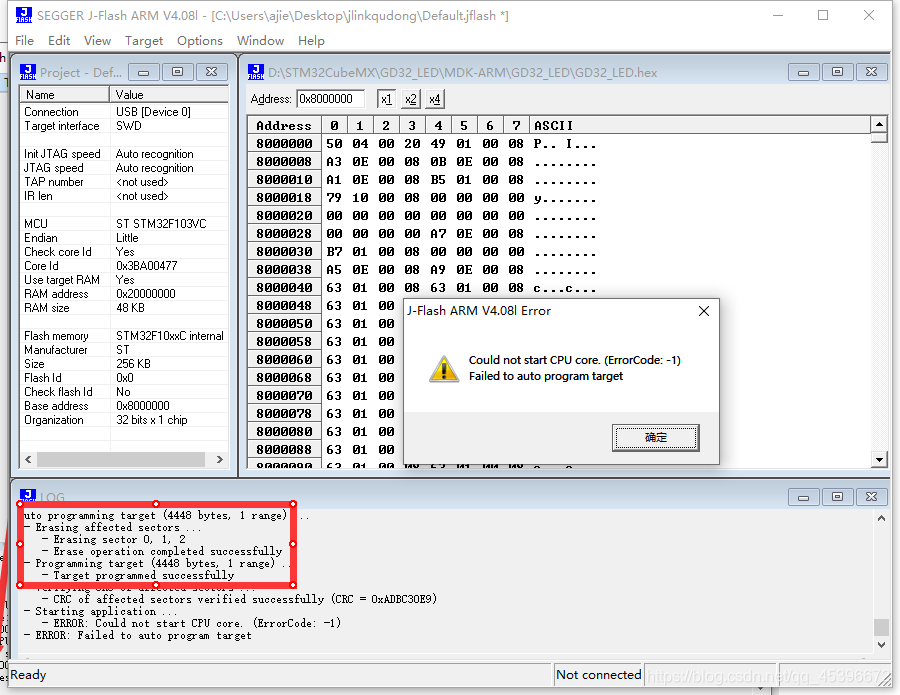Screen dimensions: 900x695
Task: Click the Value column header
Action: [x=169, y=95]
